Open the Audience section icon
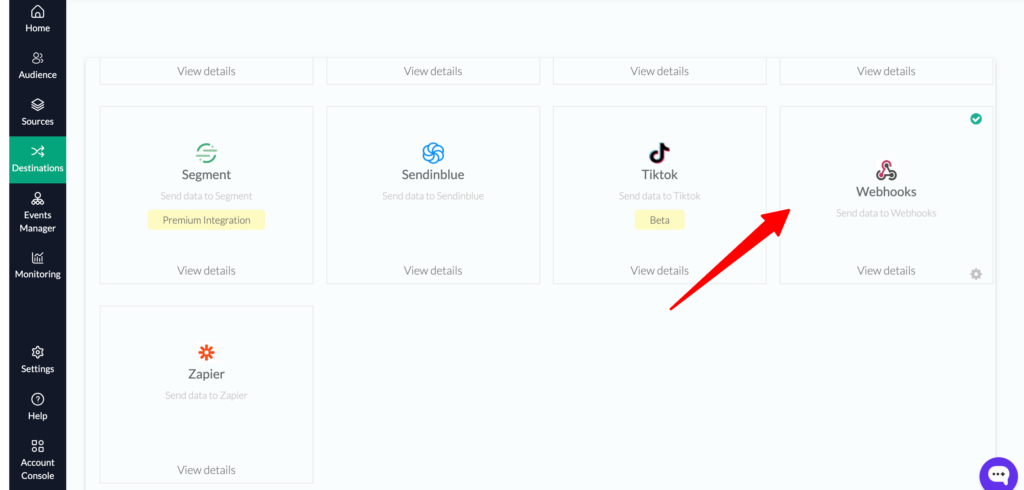This screenshot has width=1024, height=490. click(x=37, y=58)
